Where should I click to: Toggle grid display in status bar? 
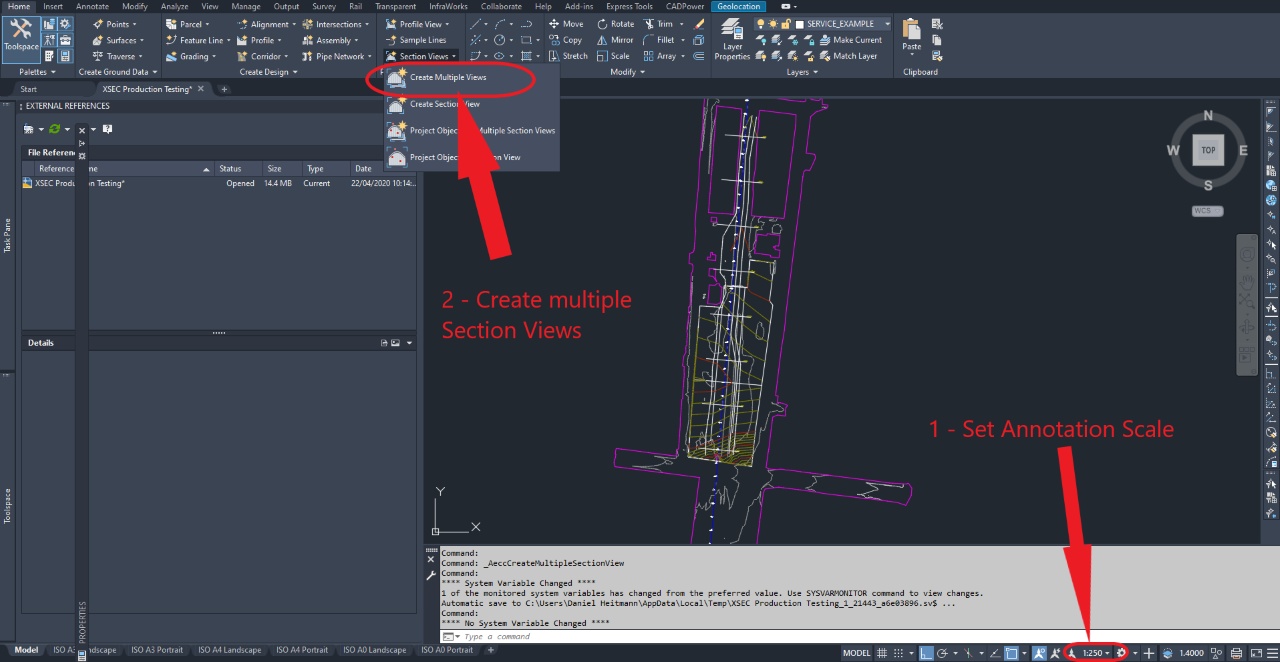(x=883, y=653)
